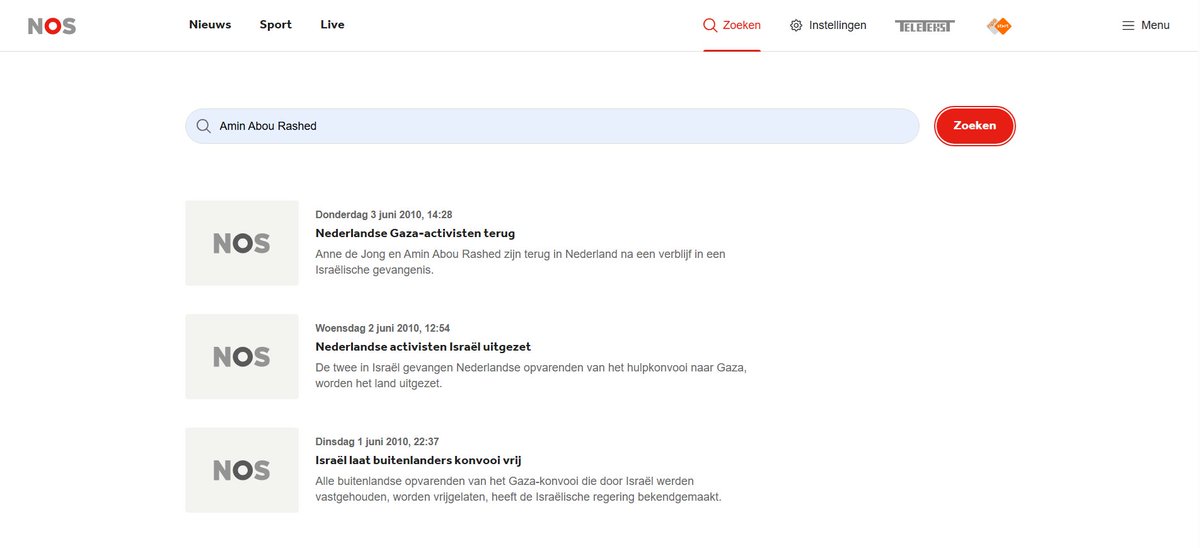The image size is (1200, 548).
Task: Click date Woensdag 2 juni 2010, 12:54
Action: [x=383, y=328]
